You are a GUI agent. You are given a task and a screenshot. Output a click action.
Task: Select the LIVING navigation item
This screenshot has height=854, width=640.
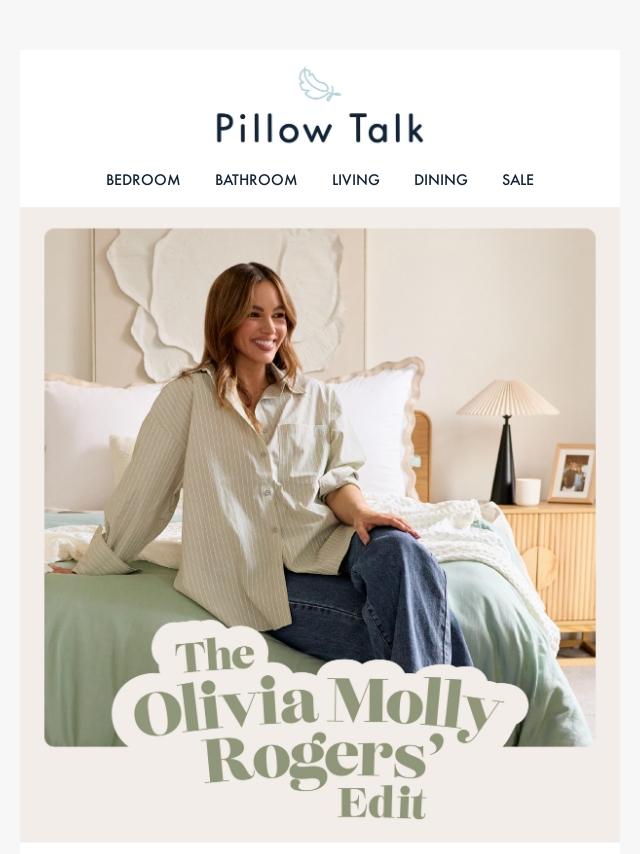pyautogui.click(x=356, y=180)
